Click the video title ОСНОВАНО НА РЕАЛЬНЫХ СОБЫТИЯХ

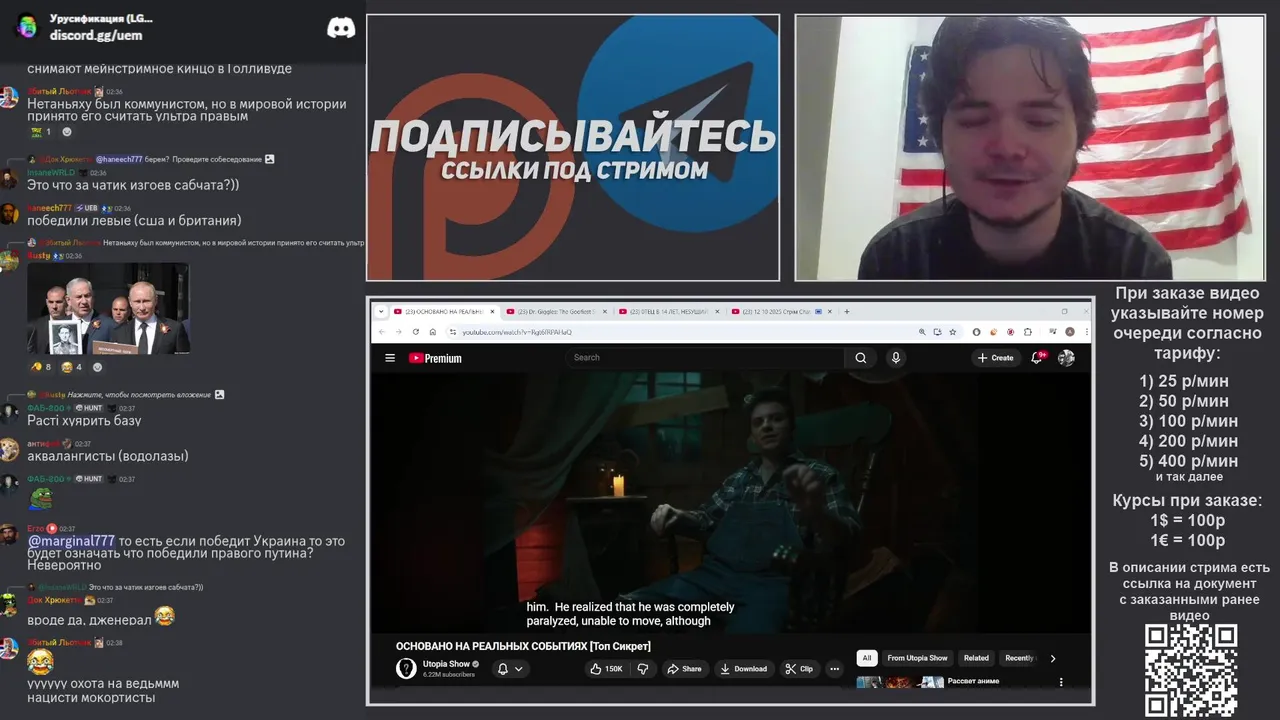point(523,646)
